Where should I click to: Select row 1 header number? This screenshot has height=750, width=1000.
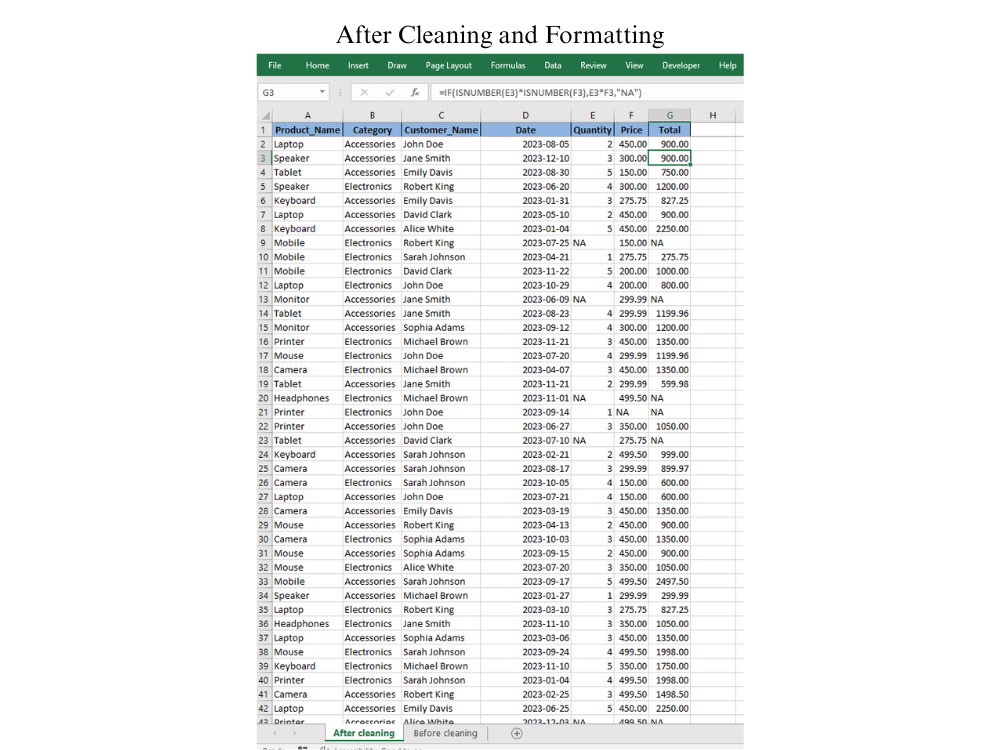[263, 129]
